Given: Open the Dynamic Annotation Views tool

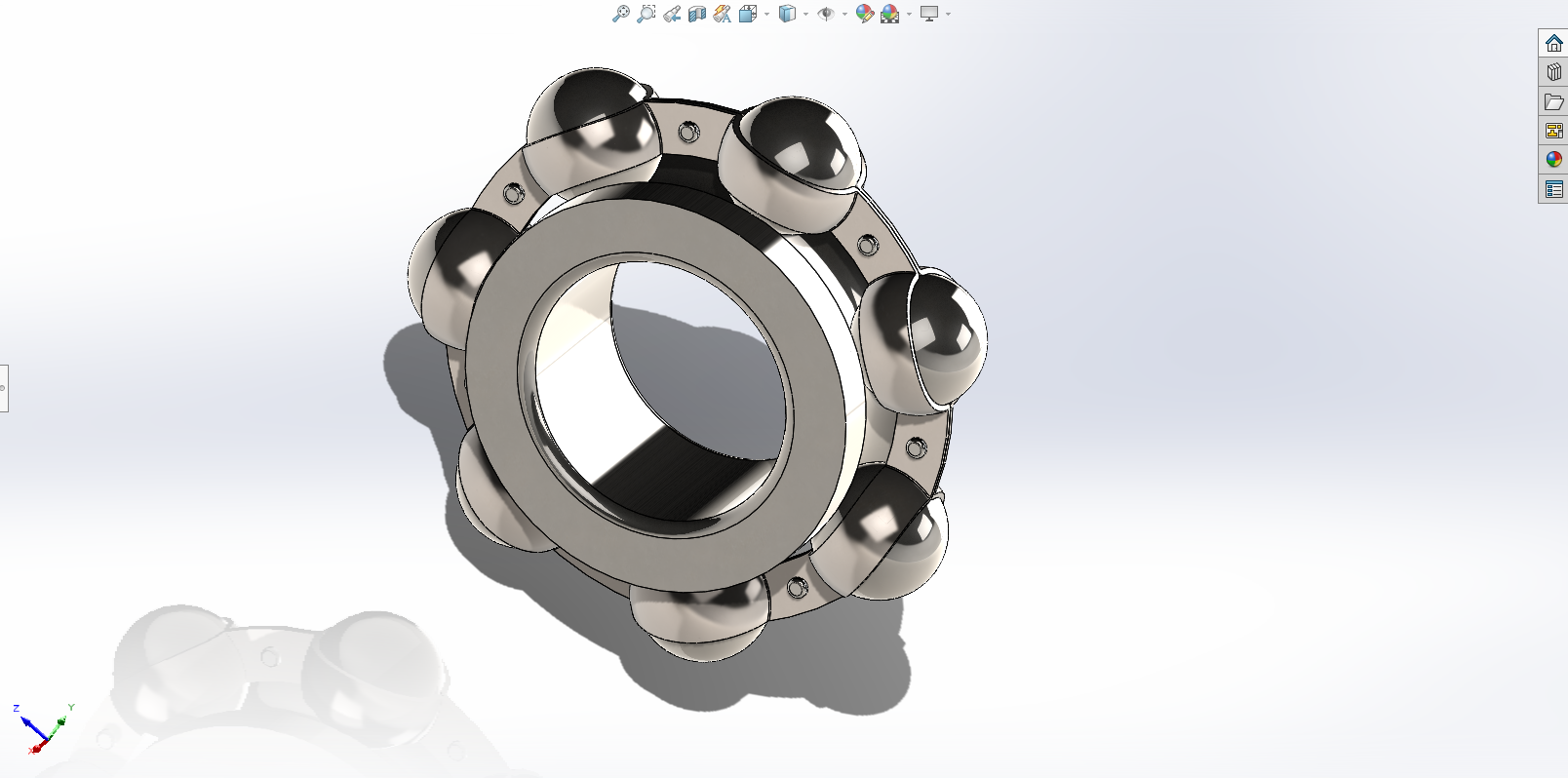Looking at the screenshot, I should tap(722, 14).
